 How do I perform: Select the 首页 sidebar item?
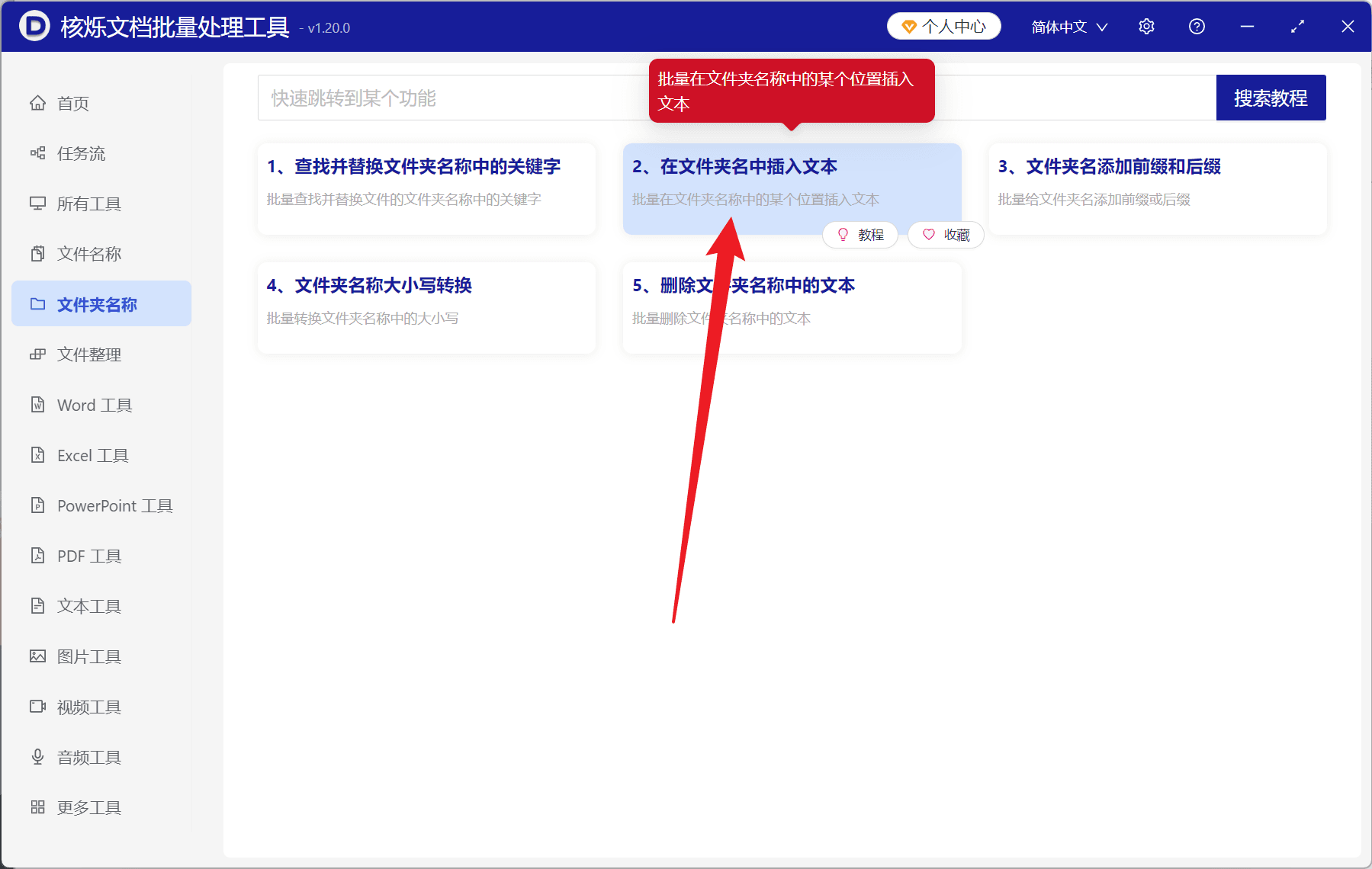tap(72, 103)
